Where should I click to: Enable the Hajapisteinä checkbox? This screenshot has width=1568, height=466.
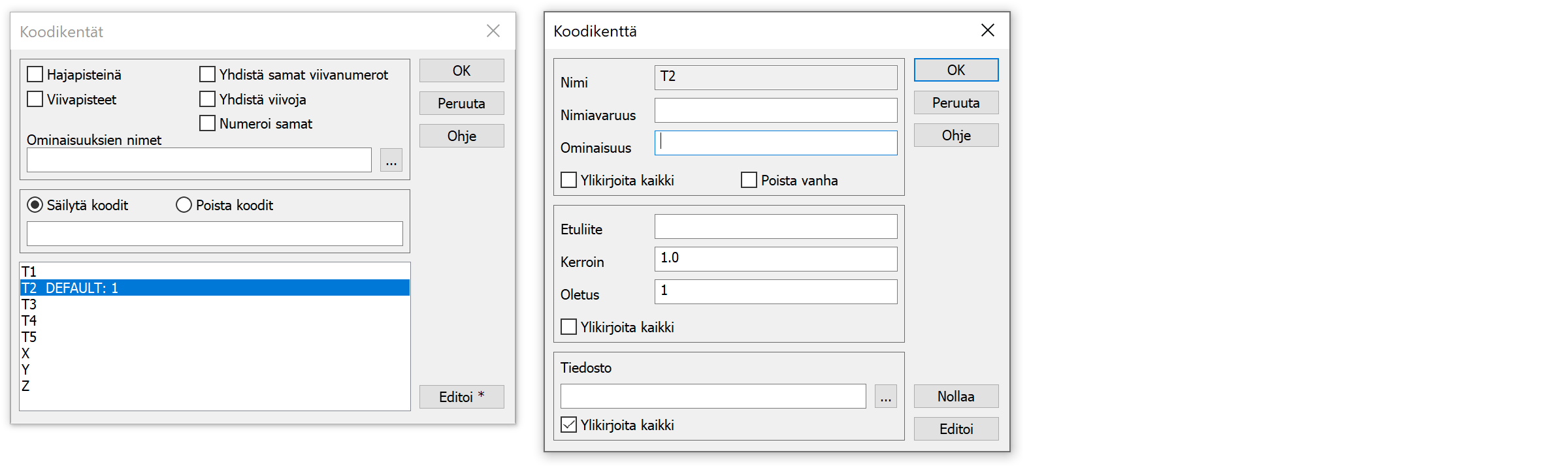point(35,75)
